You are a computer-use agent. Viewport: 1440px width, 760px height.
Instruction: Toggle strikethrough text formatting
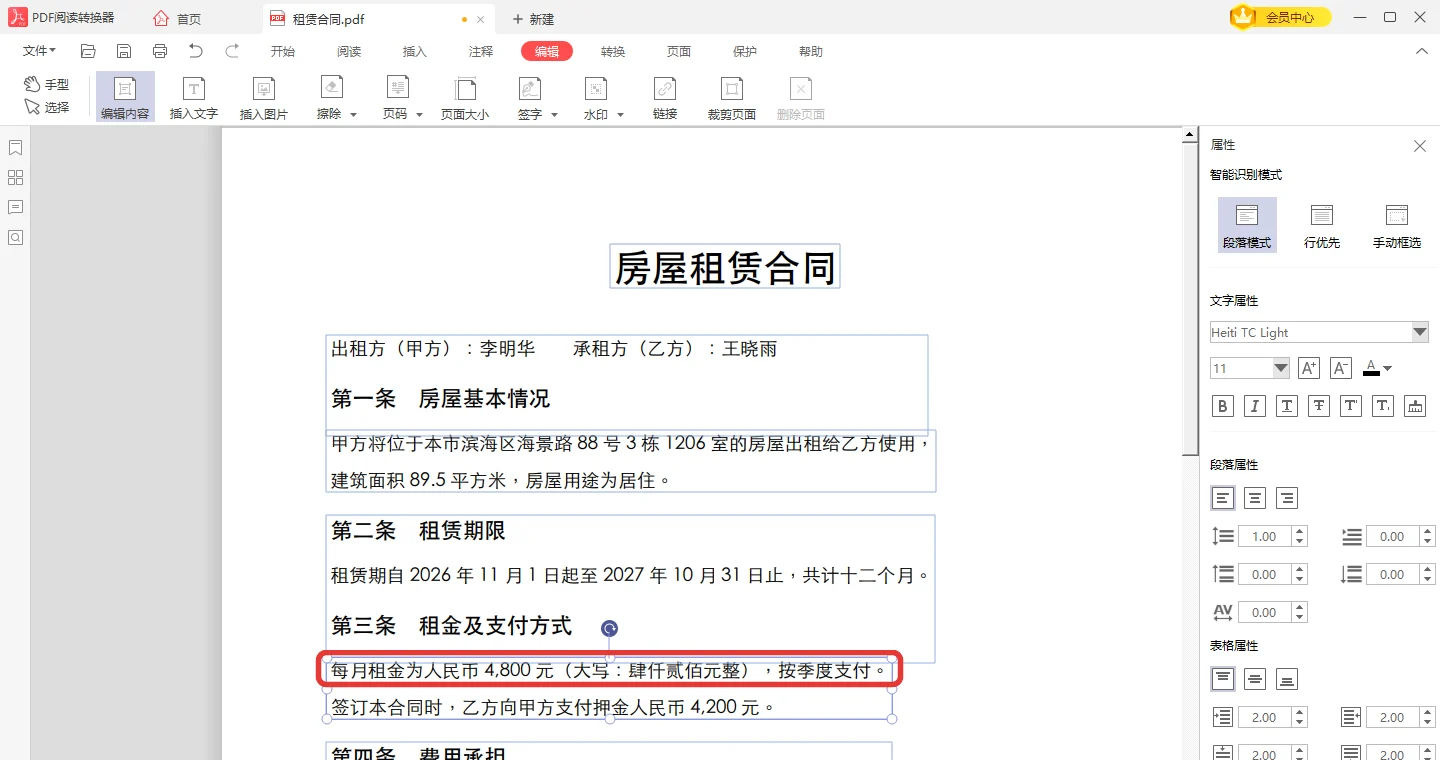1319,406
